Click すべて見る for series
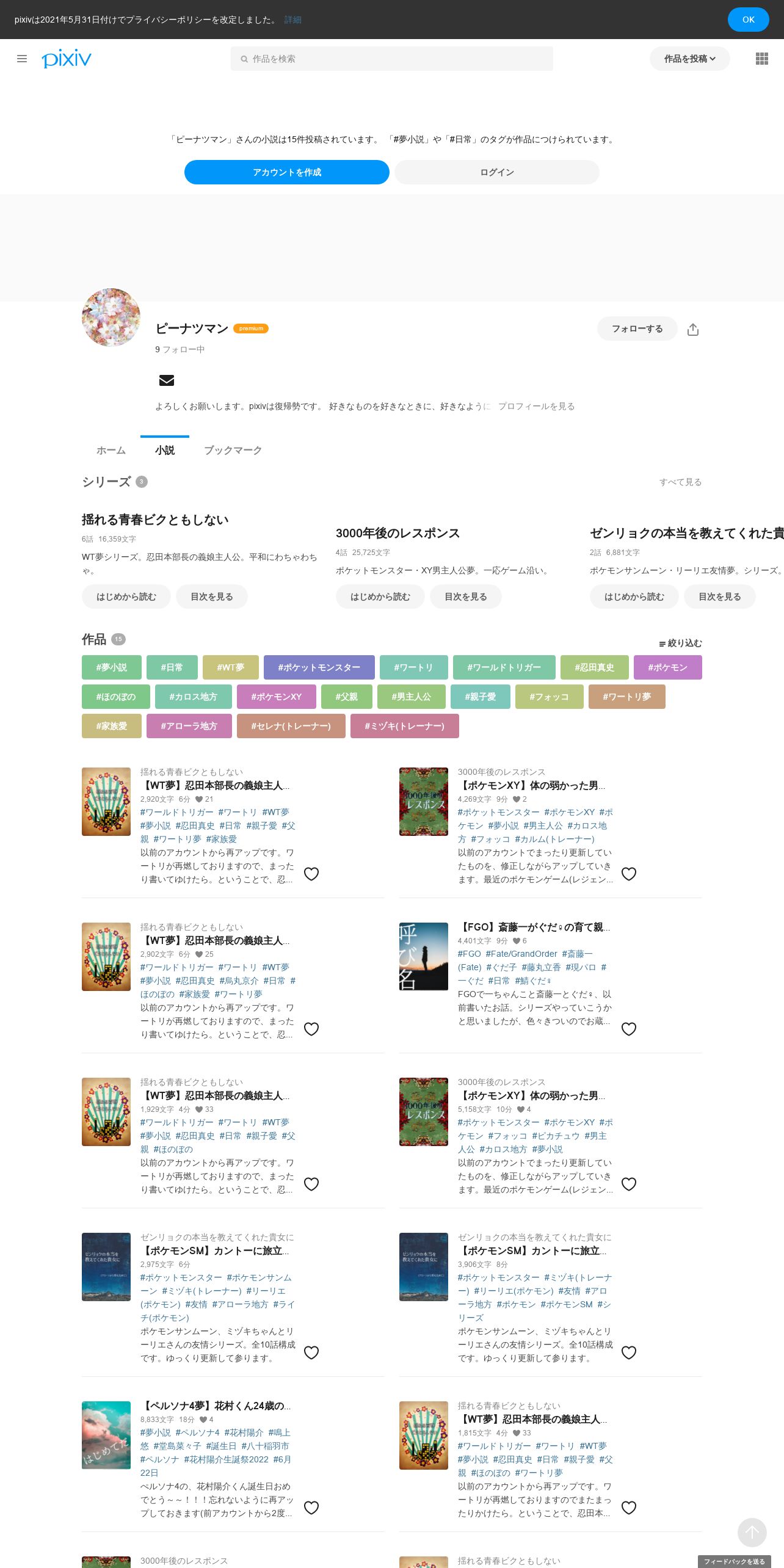784x1568 pixels. 680,482
